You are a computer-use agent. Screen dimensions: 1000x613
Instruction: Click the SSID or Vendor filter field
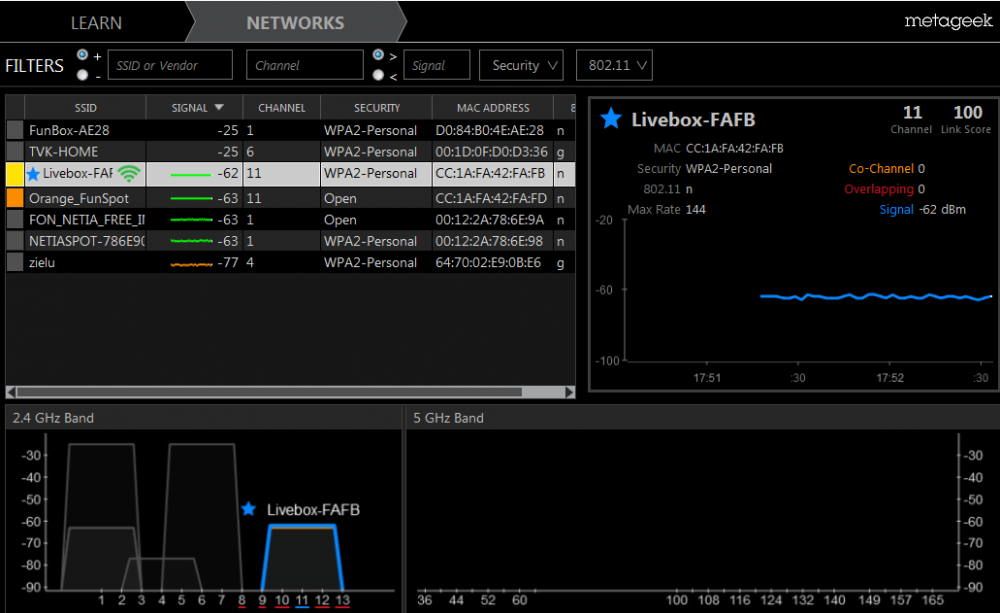point(169,65)
